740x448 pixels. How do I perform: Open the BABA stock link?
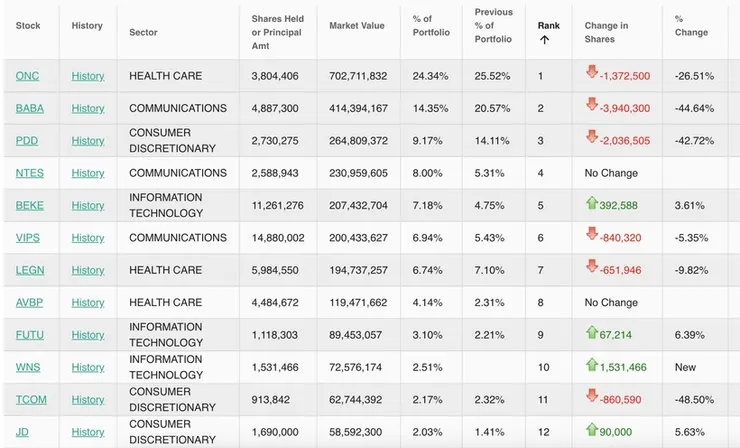coord(30,108)
